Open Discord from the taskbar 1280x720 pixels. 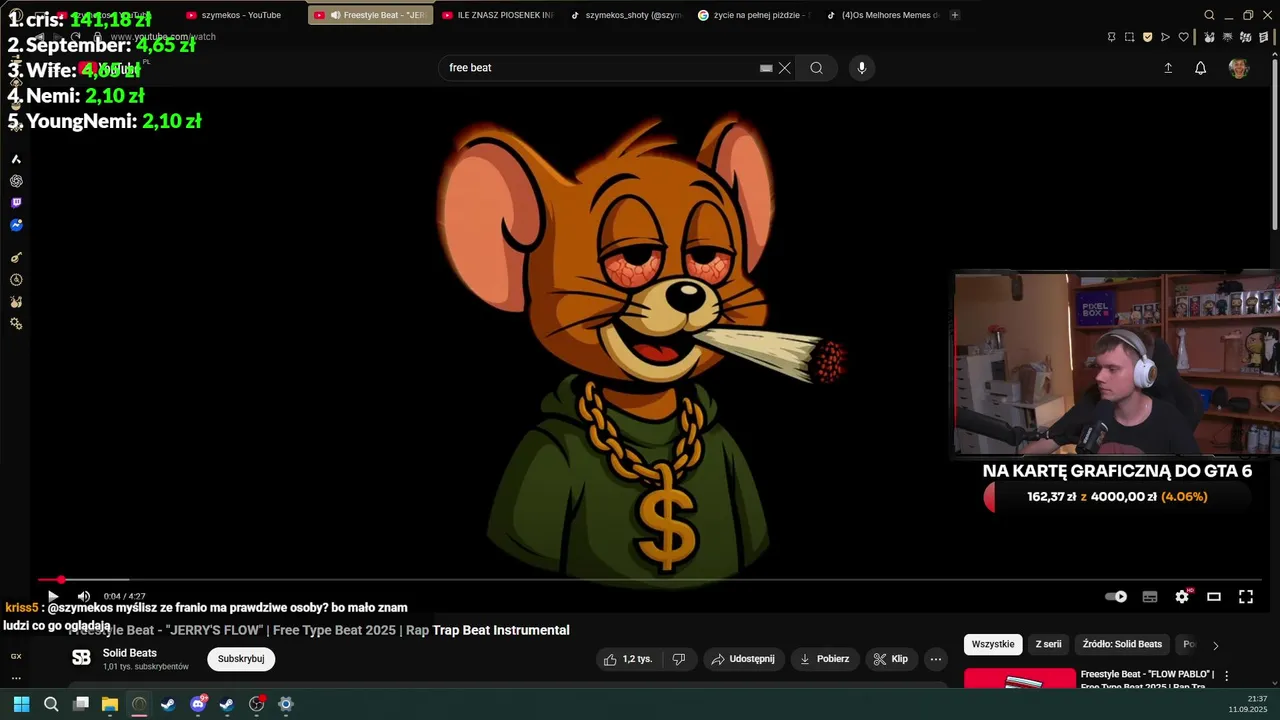pyautogui.click(x=198, y=704)
